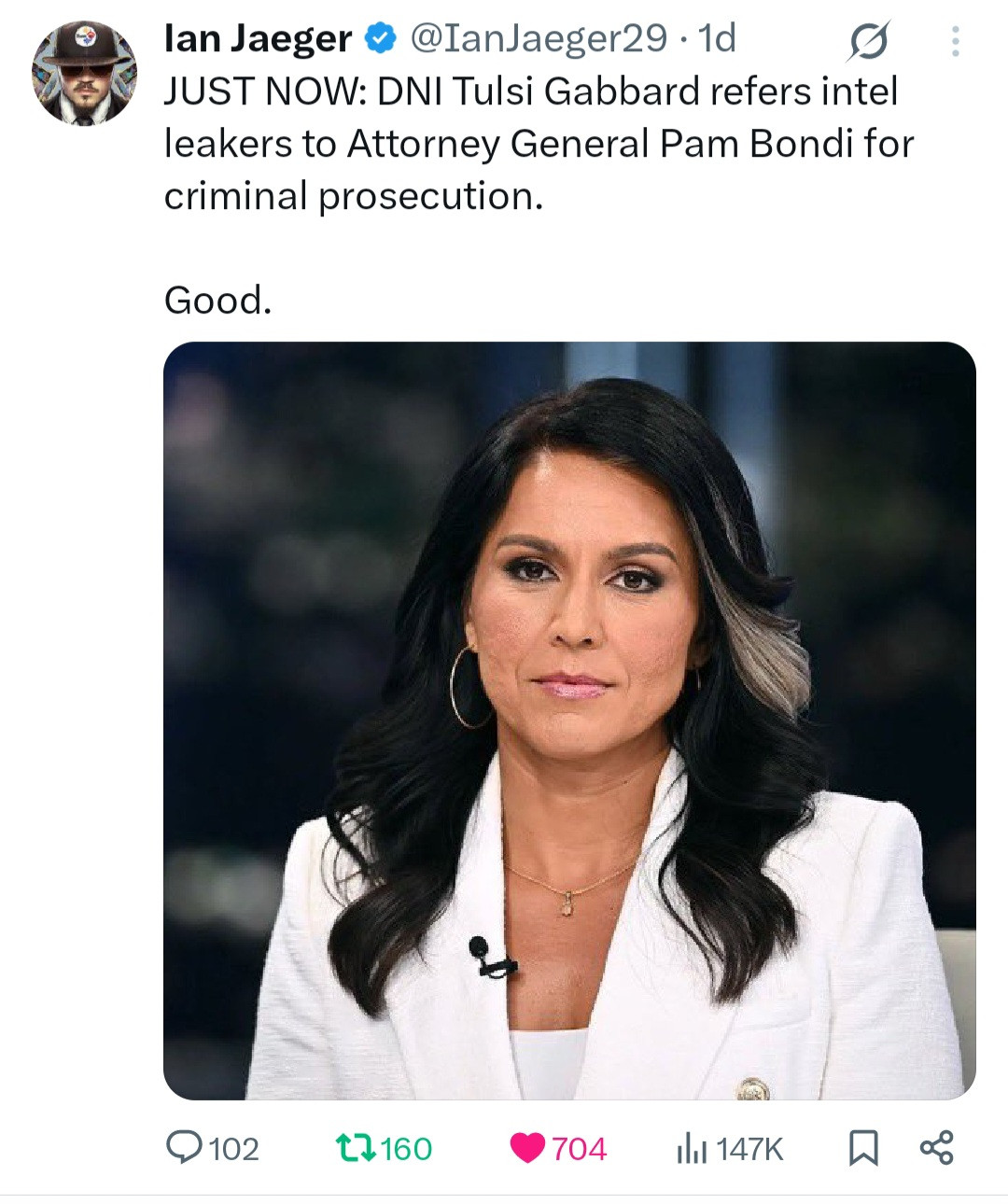
Task: Click the word Good. in the post
Action: pyautogui.click(x=217, y=300)
